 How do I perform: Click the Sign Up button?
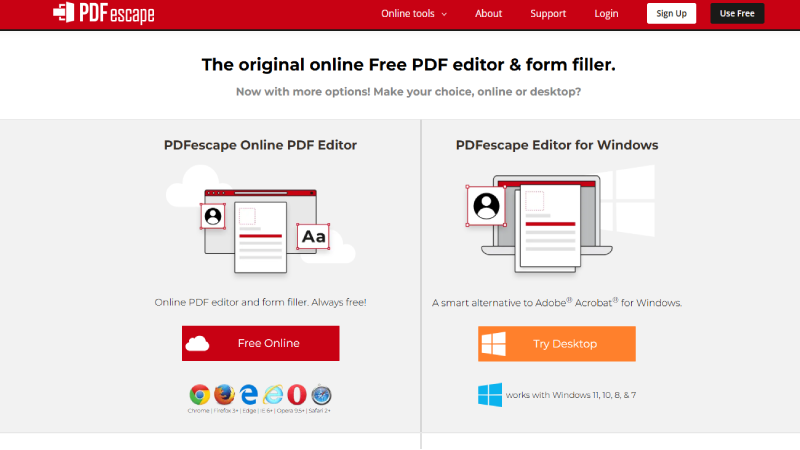(671, 13)
